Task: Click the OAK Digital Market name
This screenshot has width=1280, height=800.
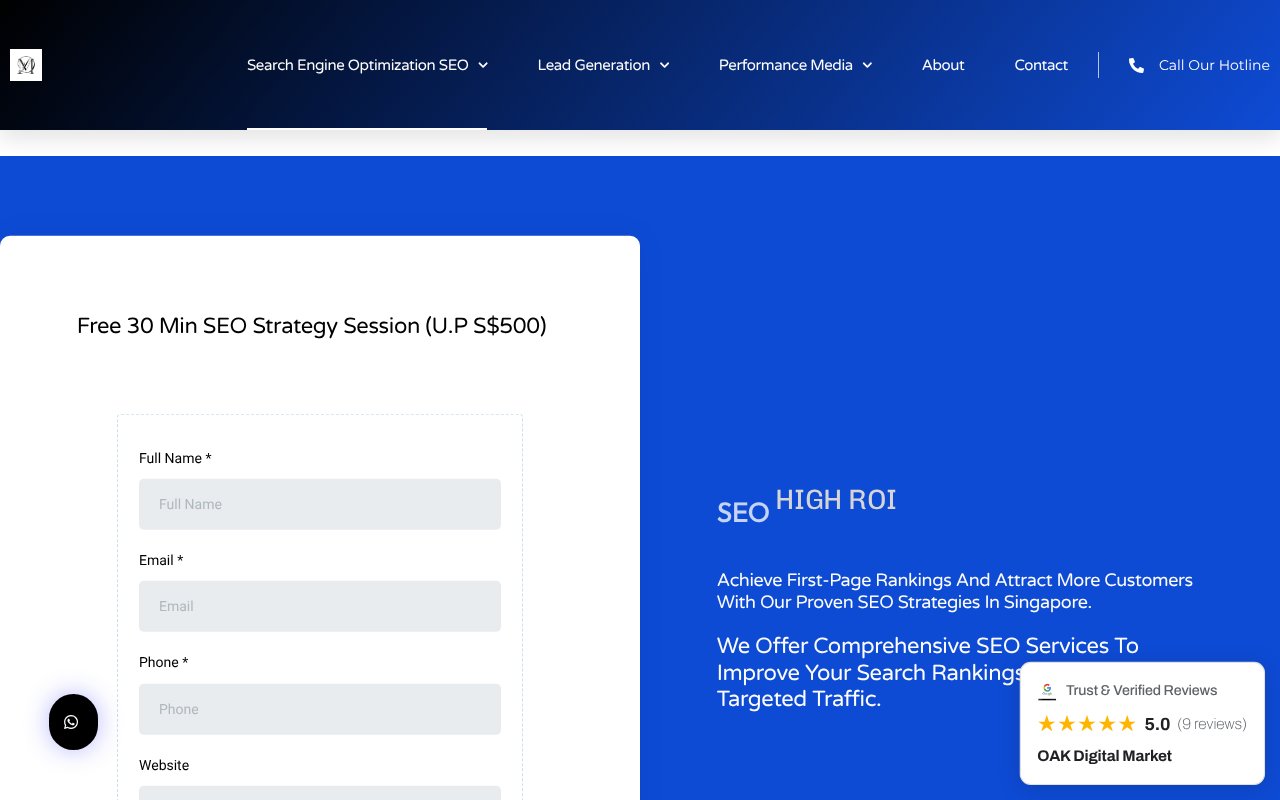Action: [x=1104, y=756]
